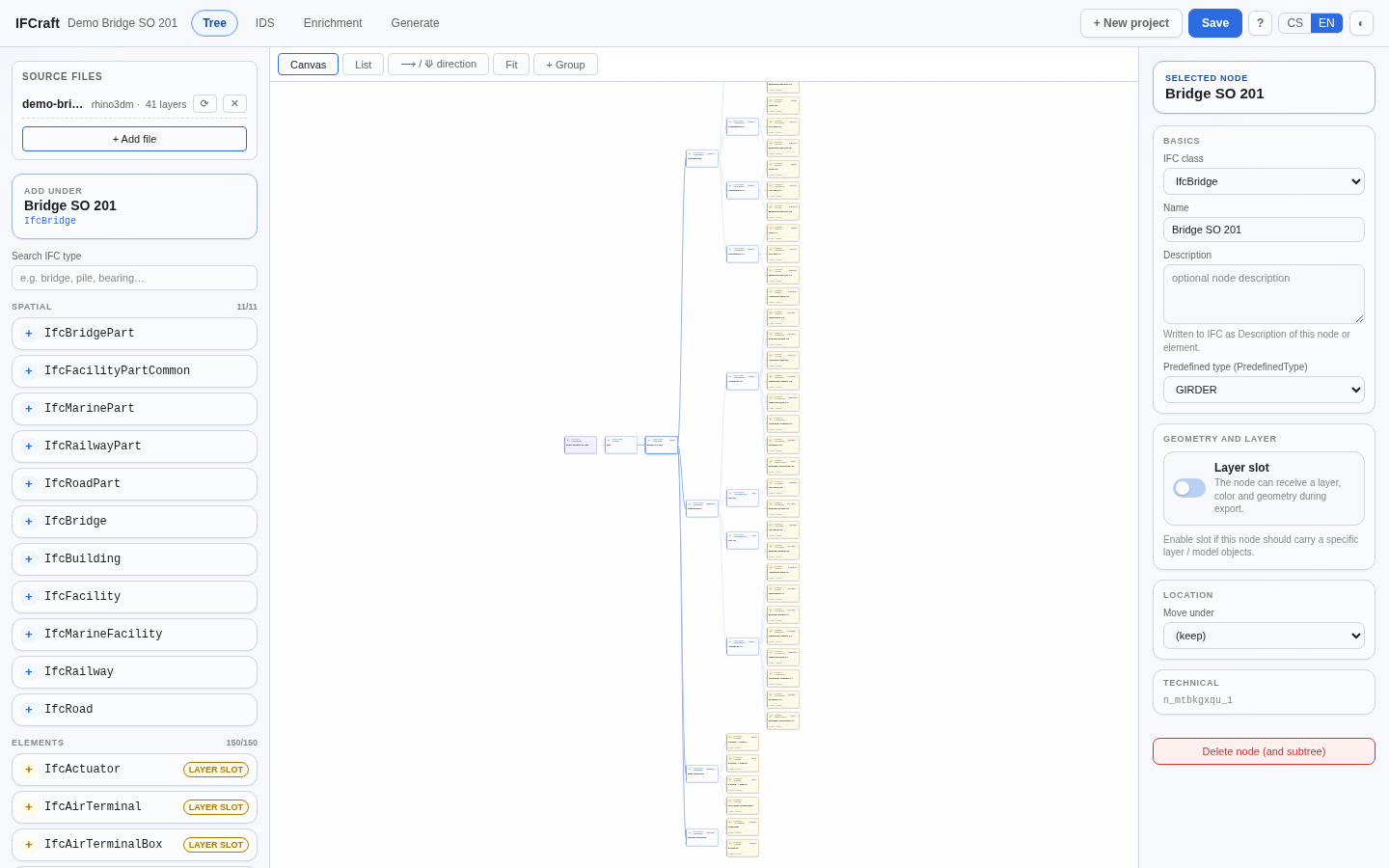Add IfcRailwayPart using its plus icon

click(x=29, y=447)
